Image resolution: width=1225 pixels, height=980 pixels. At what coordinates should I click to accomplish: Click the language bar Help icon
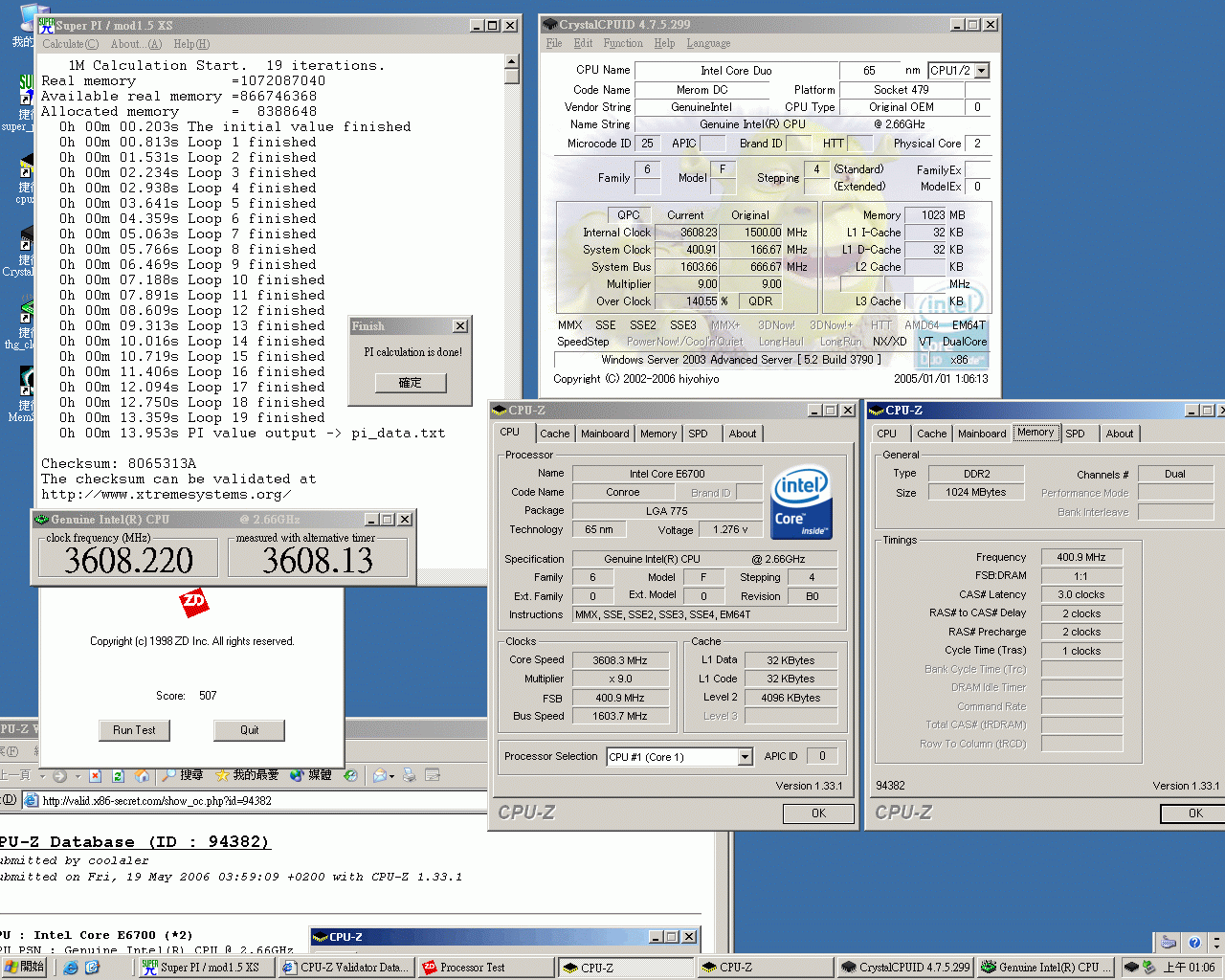(x=1193, y=943)
